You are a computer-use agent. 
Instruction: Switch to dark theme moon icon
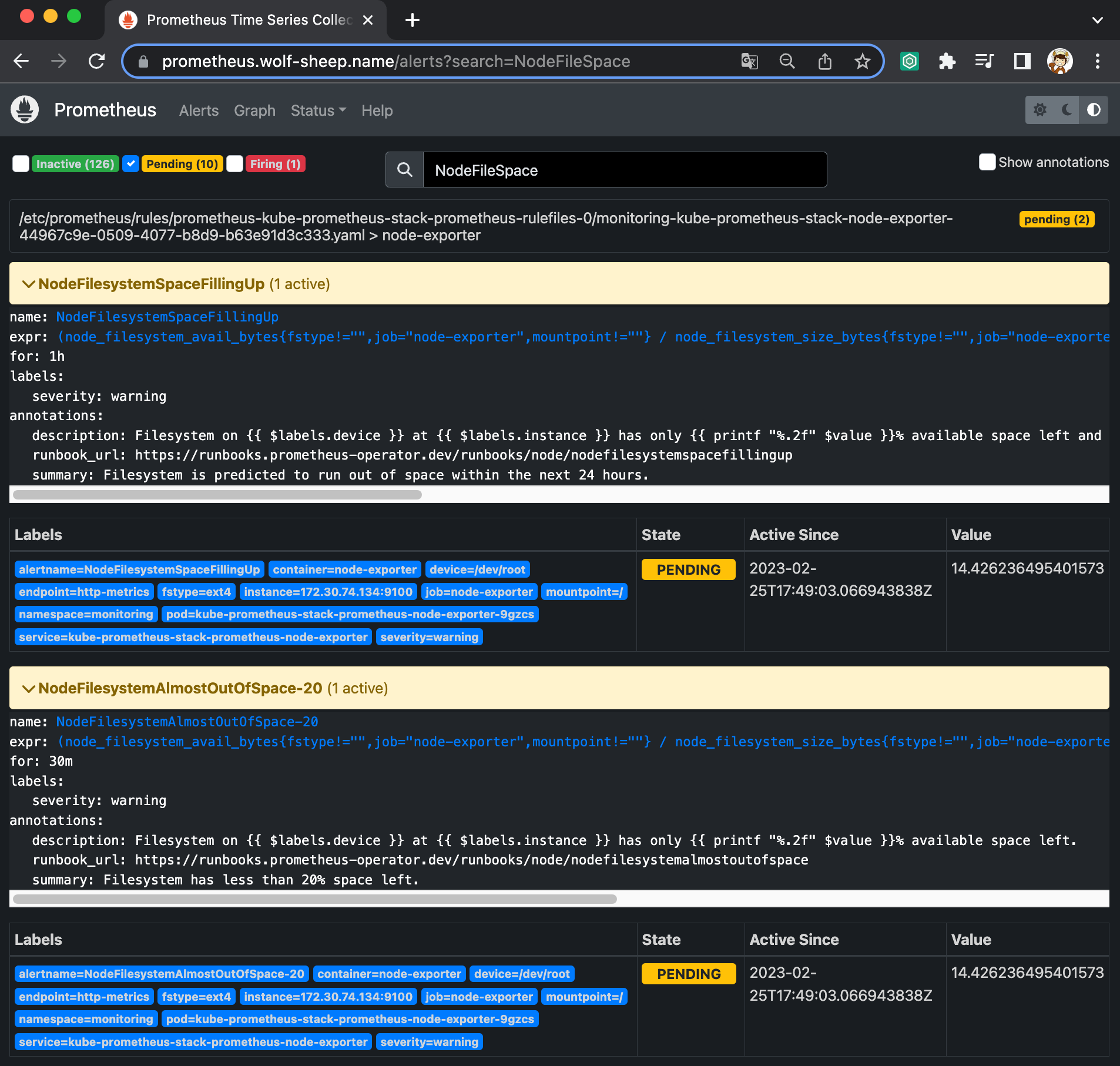coord(1067,110)
